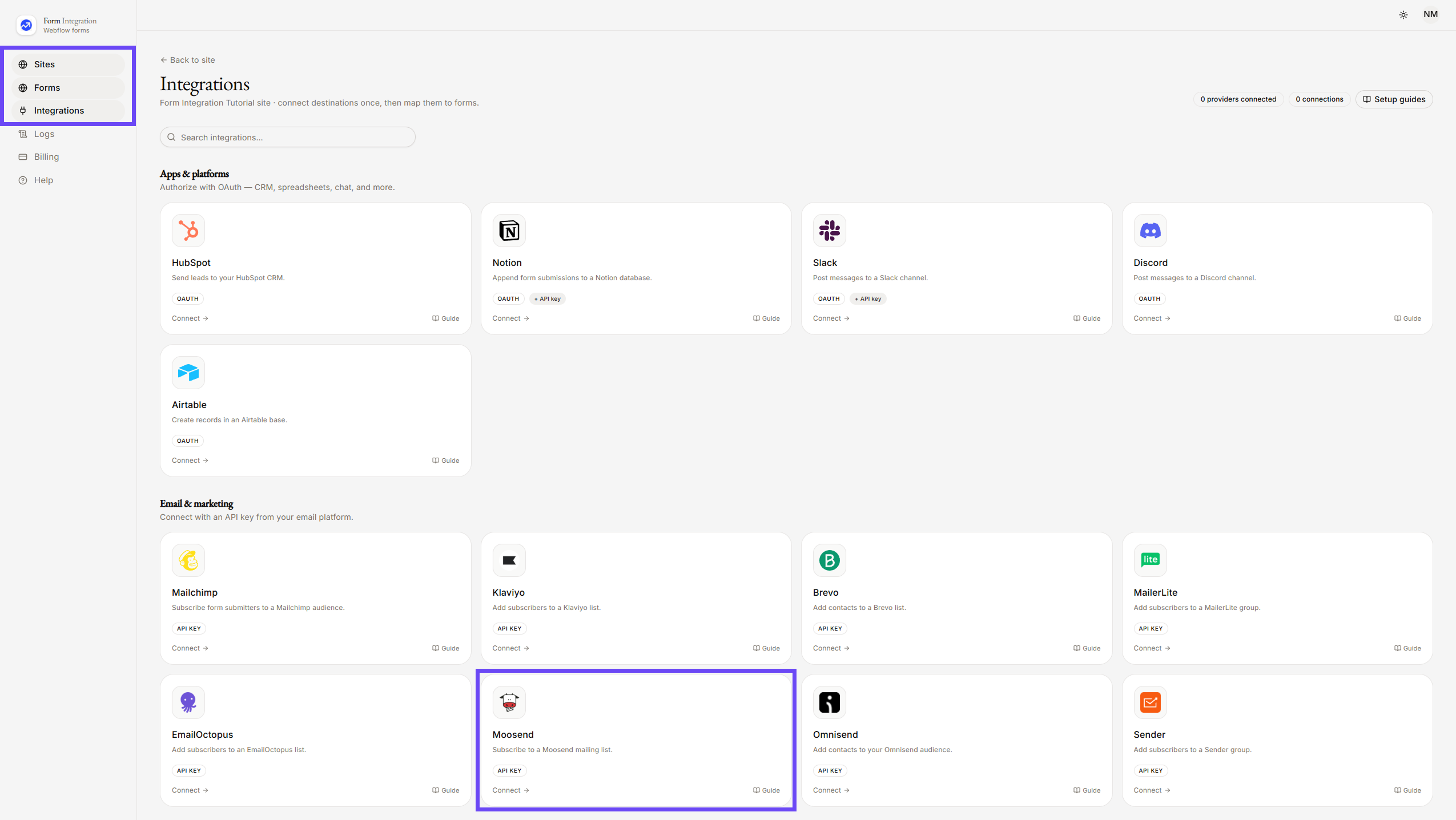This screenshot has width=1456, height=820.
Task: Open the Discord Guide
Action: [1407, 318]
